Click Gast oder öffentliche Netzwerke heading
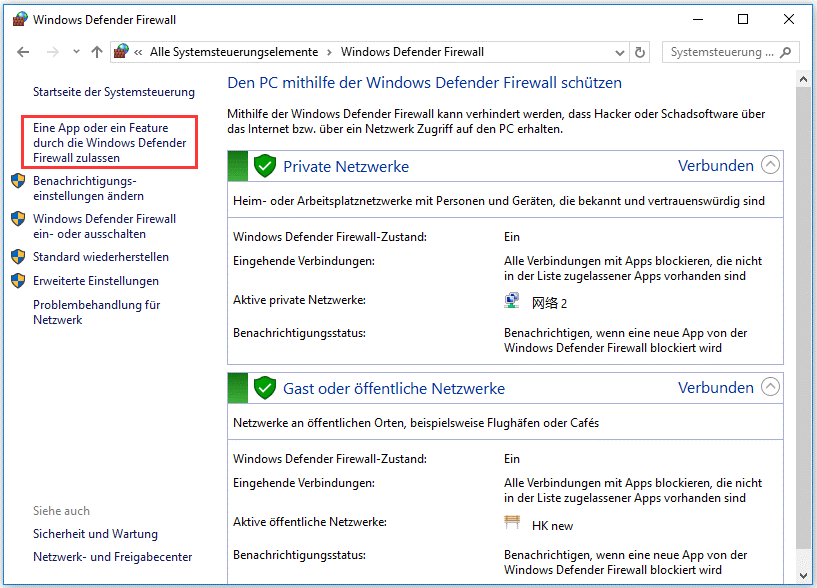 click(394, 388)
